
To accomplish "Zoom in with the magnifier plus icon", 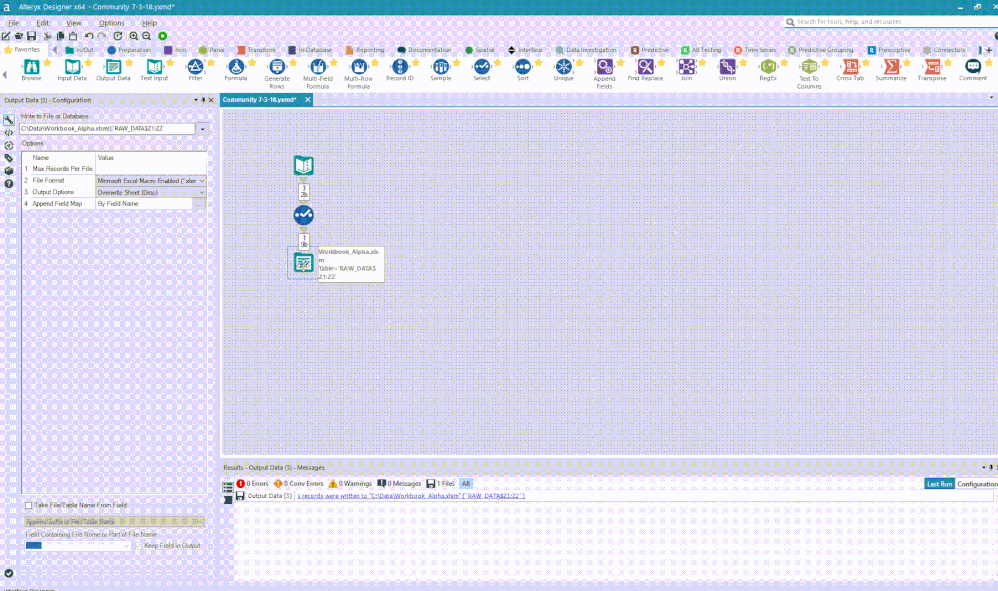I will [x=134, y=36].
